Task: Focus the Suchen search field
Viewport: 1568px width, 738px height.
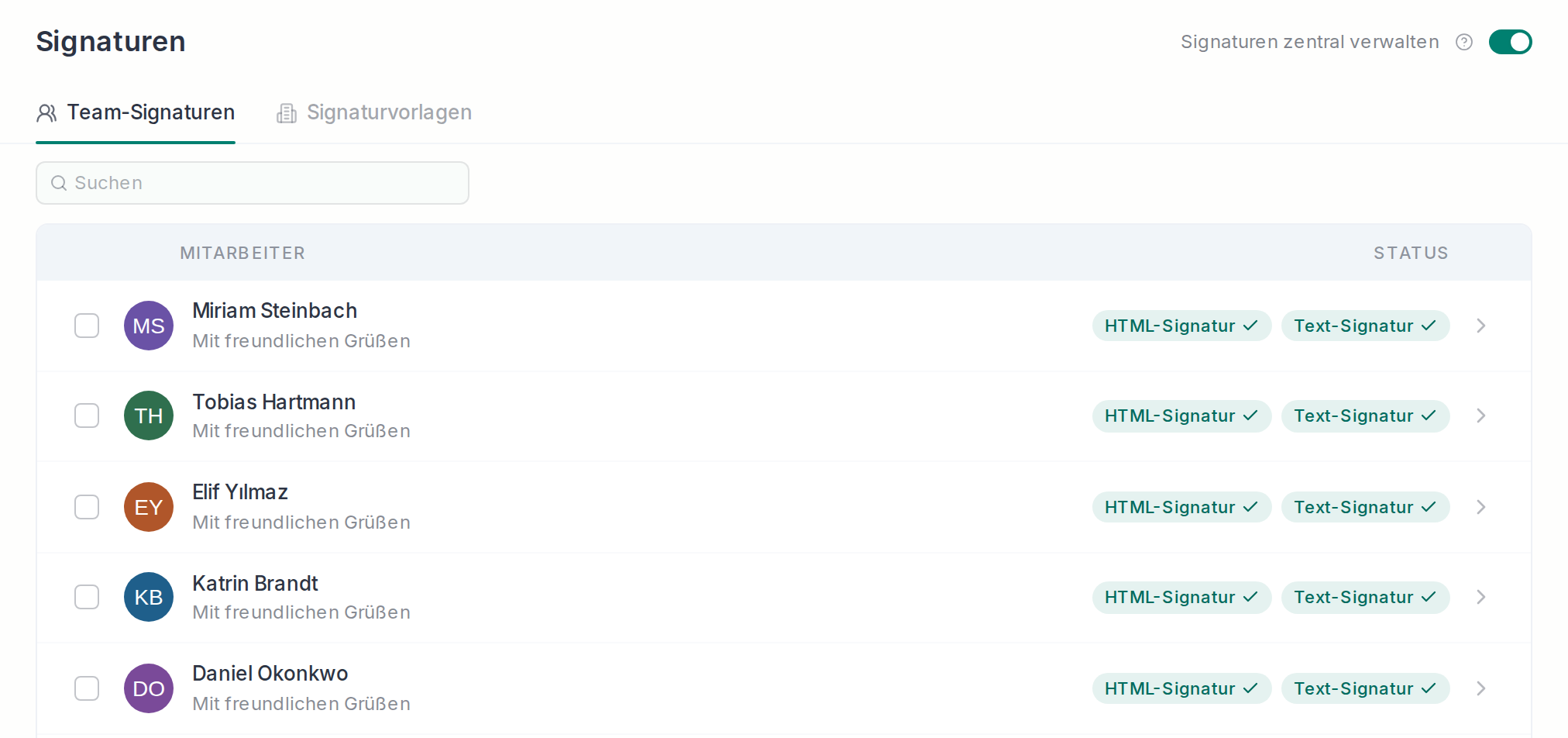Action: [x=253, y=183]
